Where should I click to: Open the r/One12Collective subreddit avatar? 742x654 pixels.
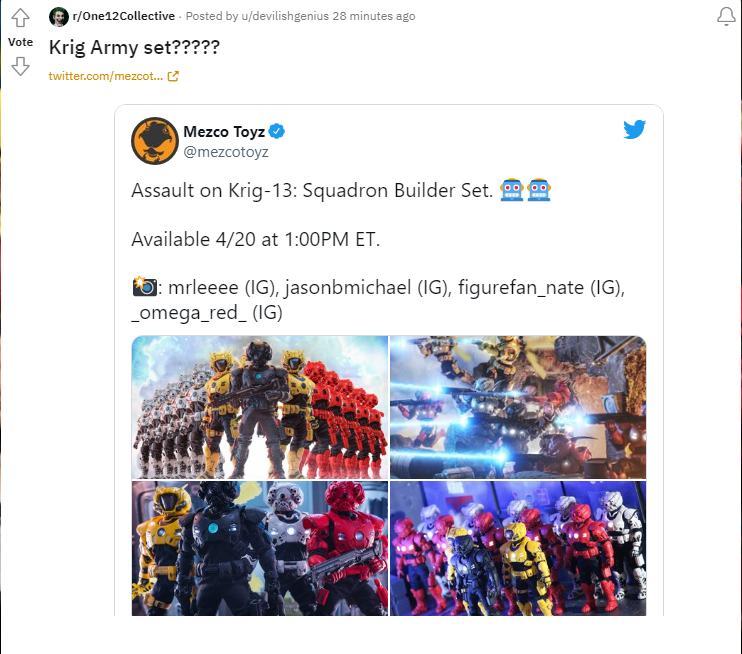click(x=59, y=17)
